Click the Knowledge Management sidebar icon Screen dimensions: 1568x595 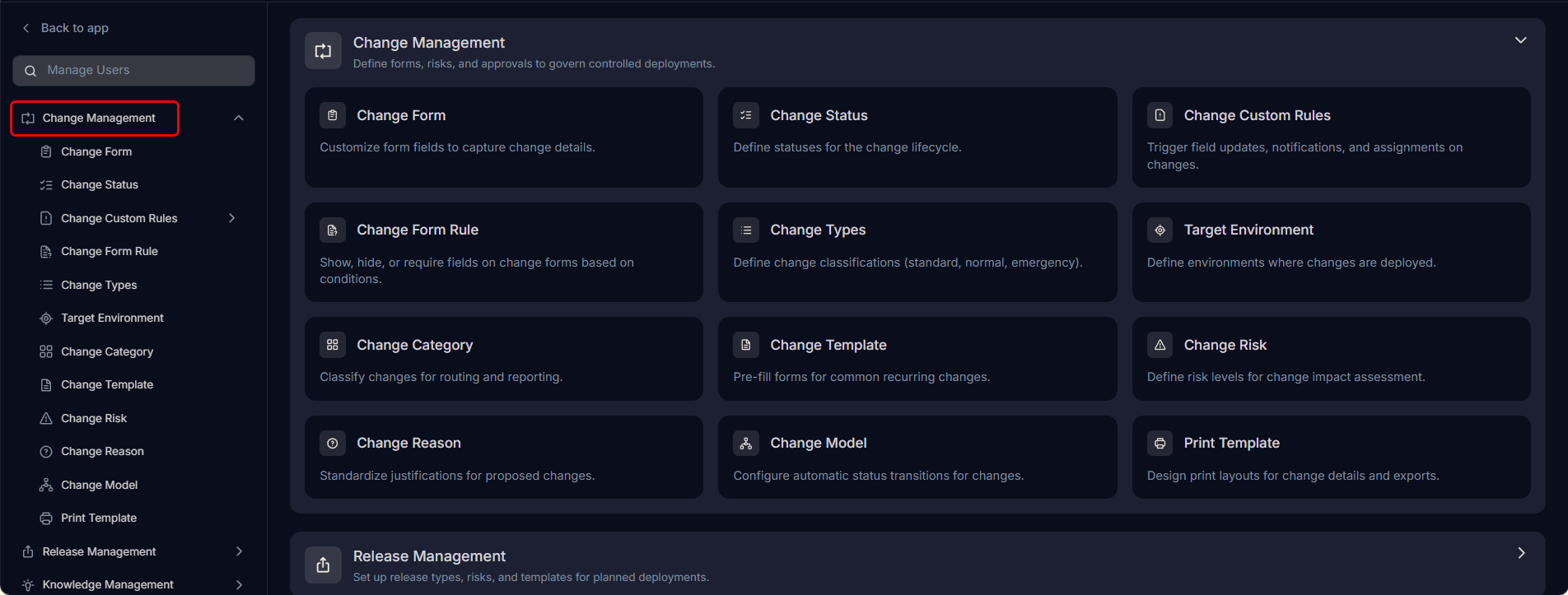coord(28,585)
